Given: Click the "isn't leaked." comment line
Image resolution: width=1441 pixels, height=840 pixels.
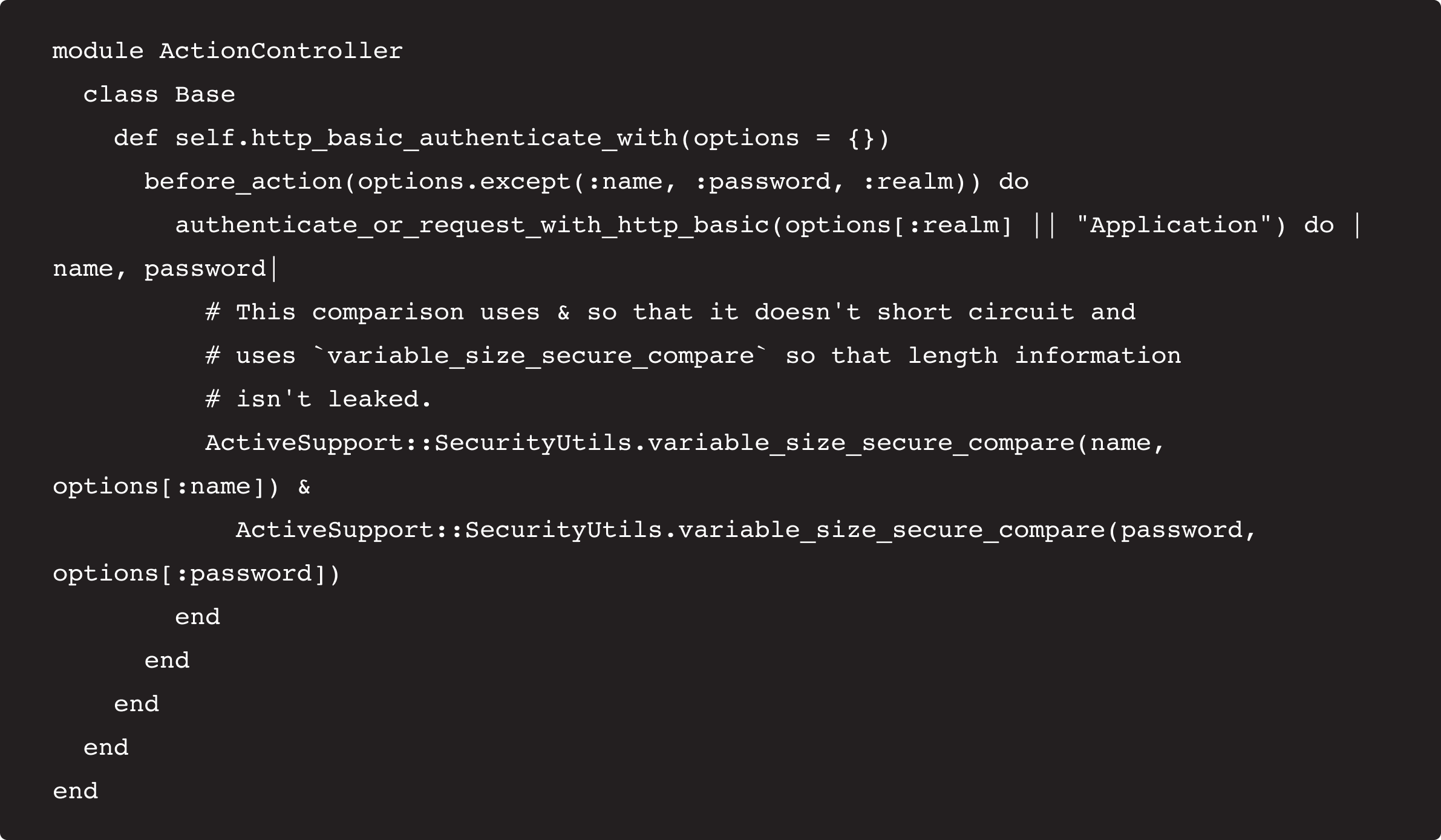Looking at the screenshot, I should (x=318, y=399).
